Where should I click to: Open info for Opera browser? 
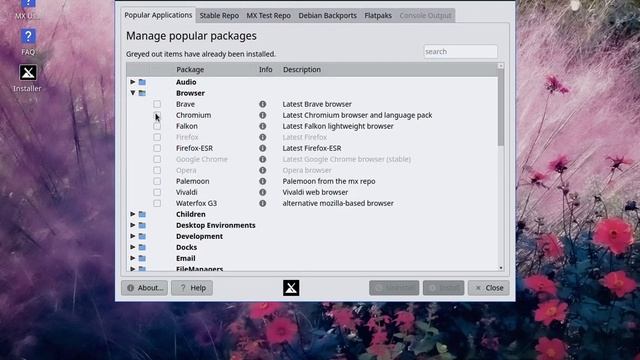pos(262,170)
